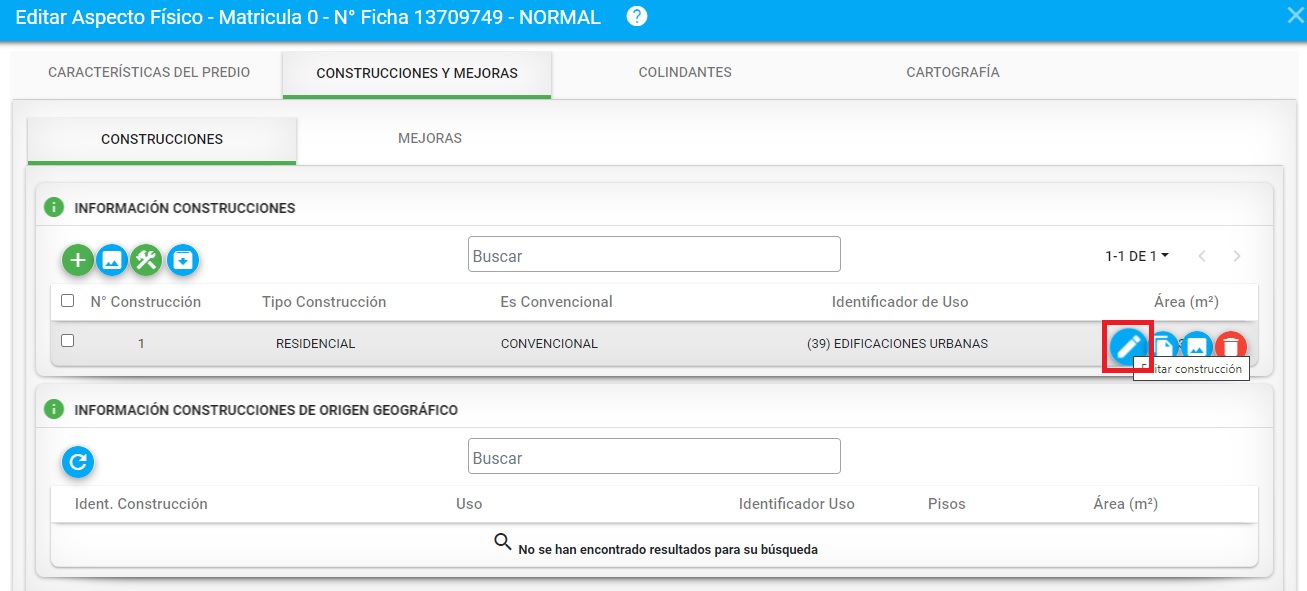Sort by Tipo Construcción column header

coord(324,302)
